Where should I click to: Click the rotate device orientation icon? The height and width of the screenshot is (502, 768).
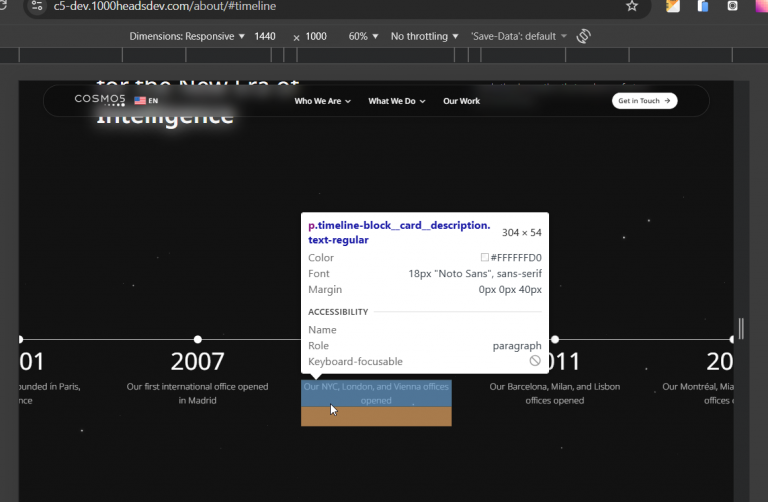583,36
